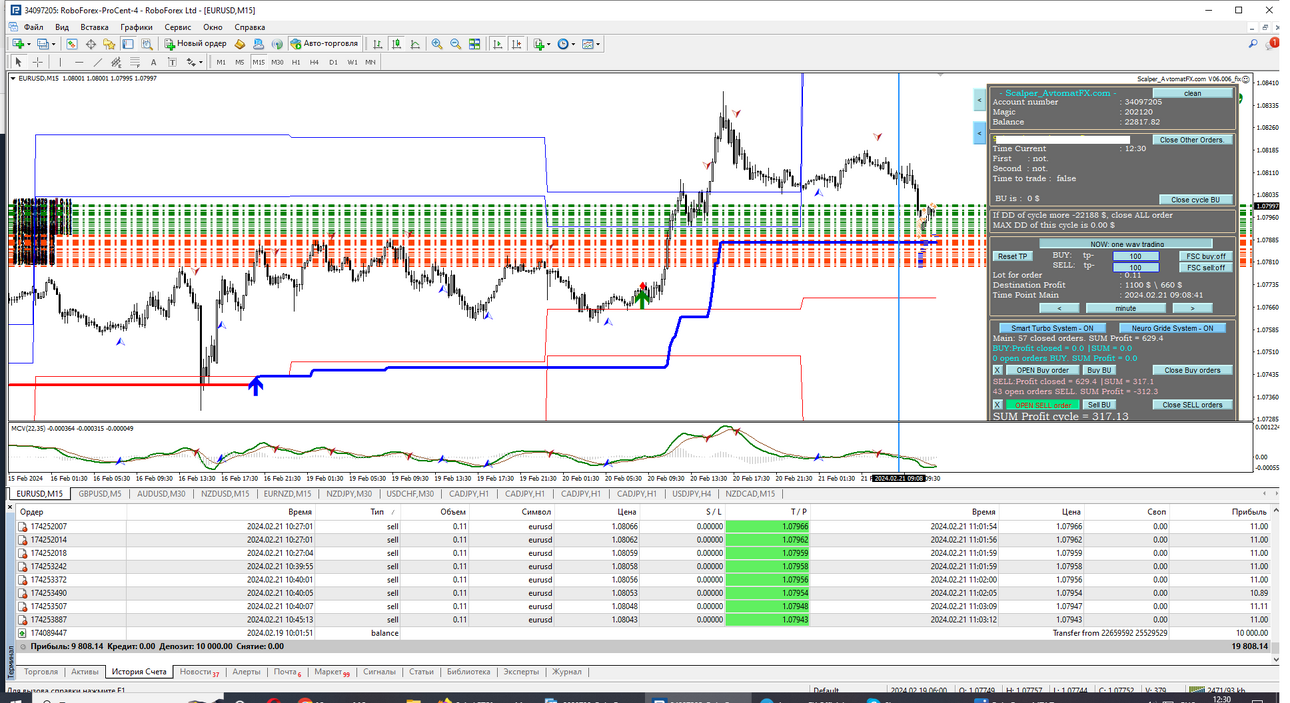Switch chart to line chart view
Image resolution: width=1290 pixels, height=703 pixels.
click(415, 44)
